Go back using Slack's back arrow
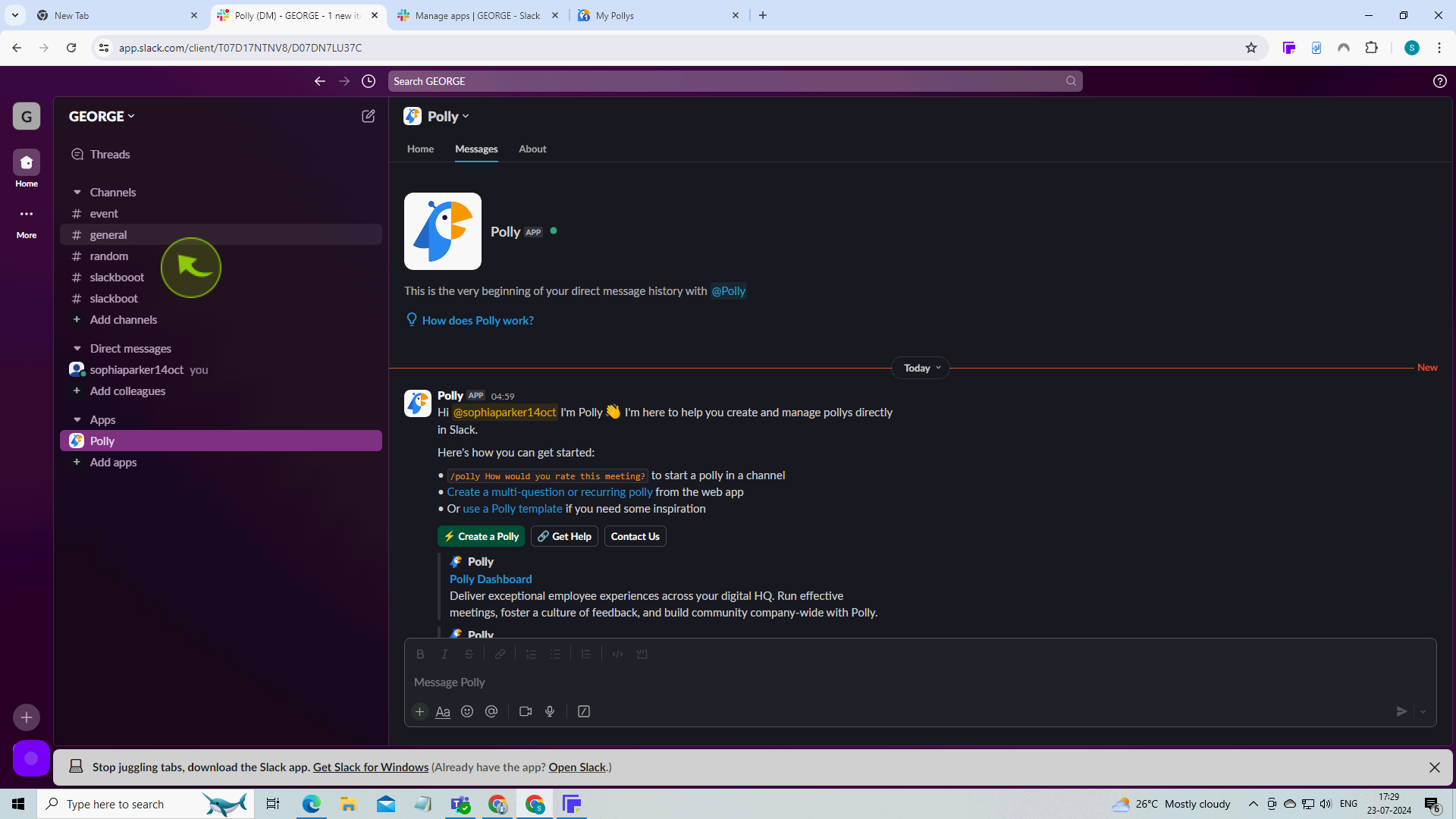This screenshot has width=1456, height=819. click(x=320, y=81)
